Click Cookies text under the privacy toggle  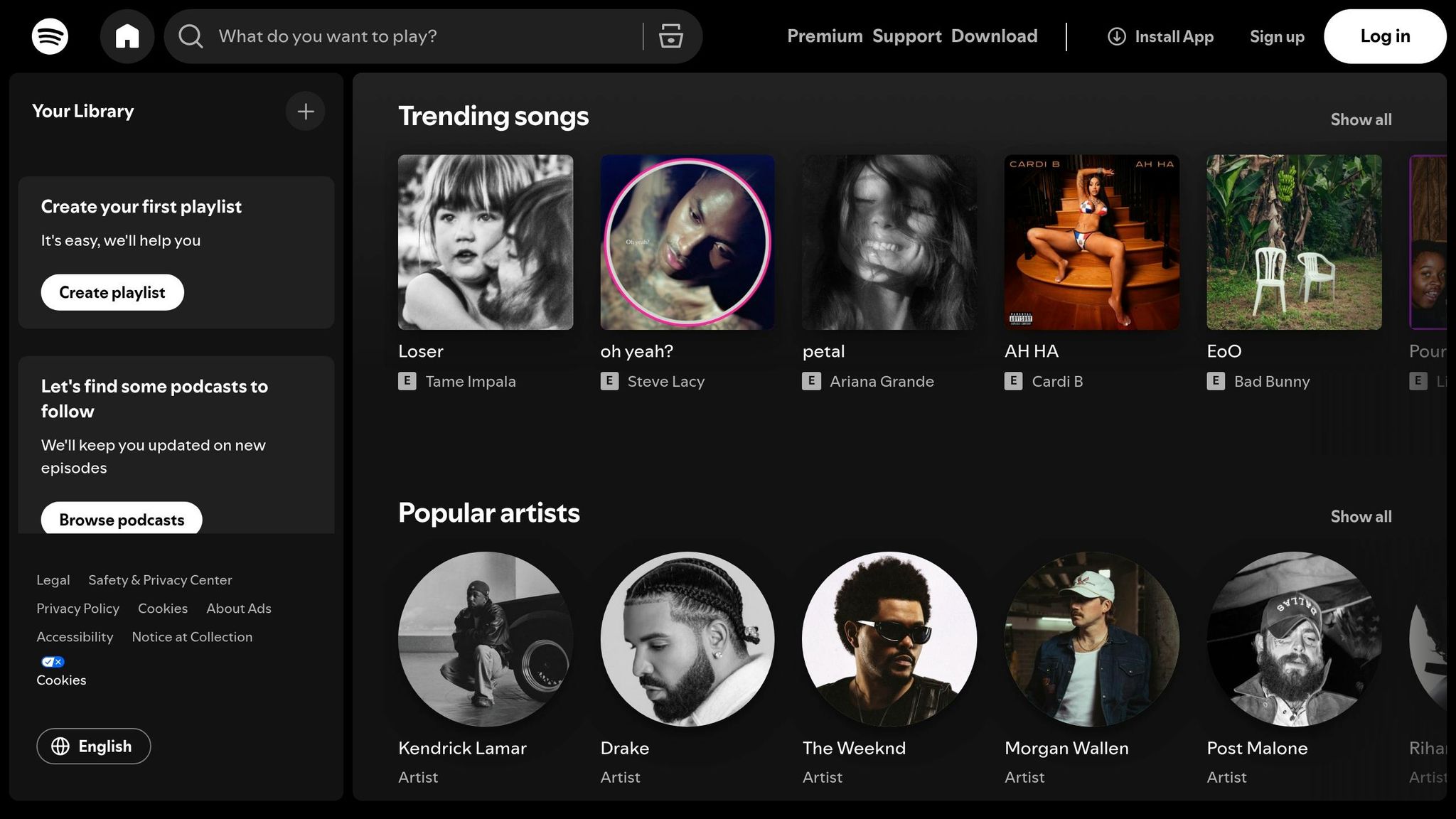coord(61,680)
